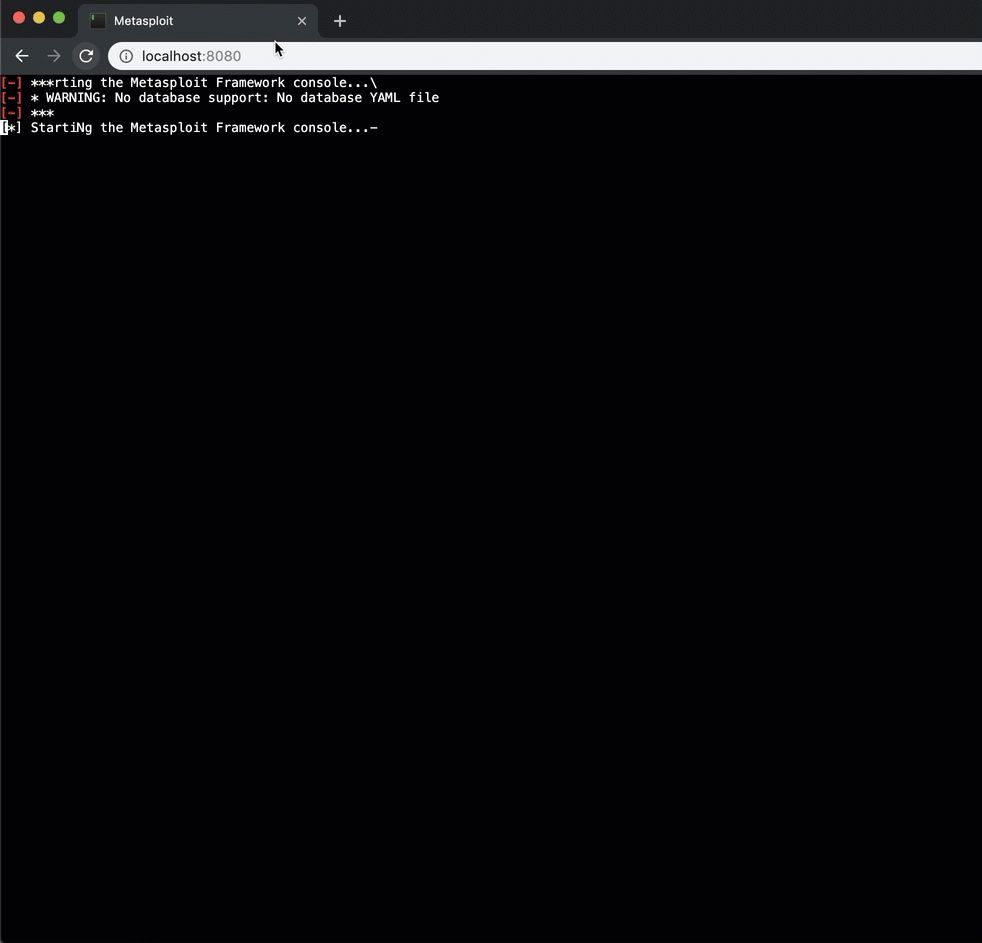Close the Metasploit tab
This screenshot has width=982, height=943.
(x=302, y=21)
